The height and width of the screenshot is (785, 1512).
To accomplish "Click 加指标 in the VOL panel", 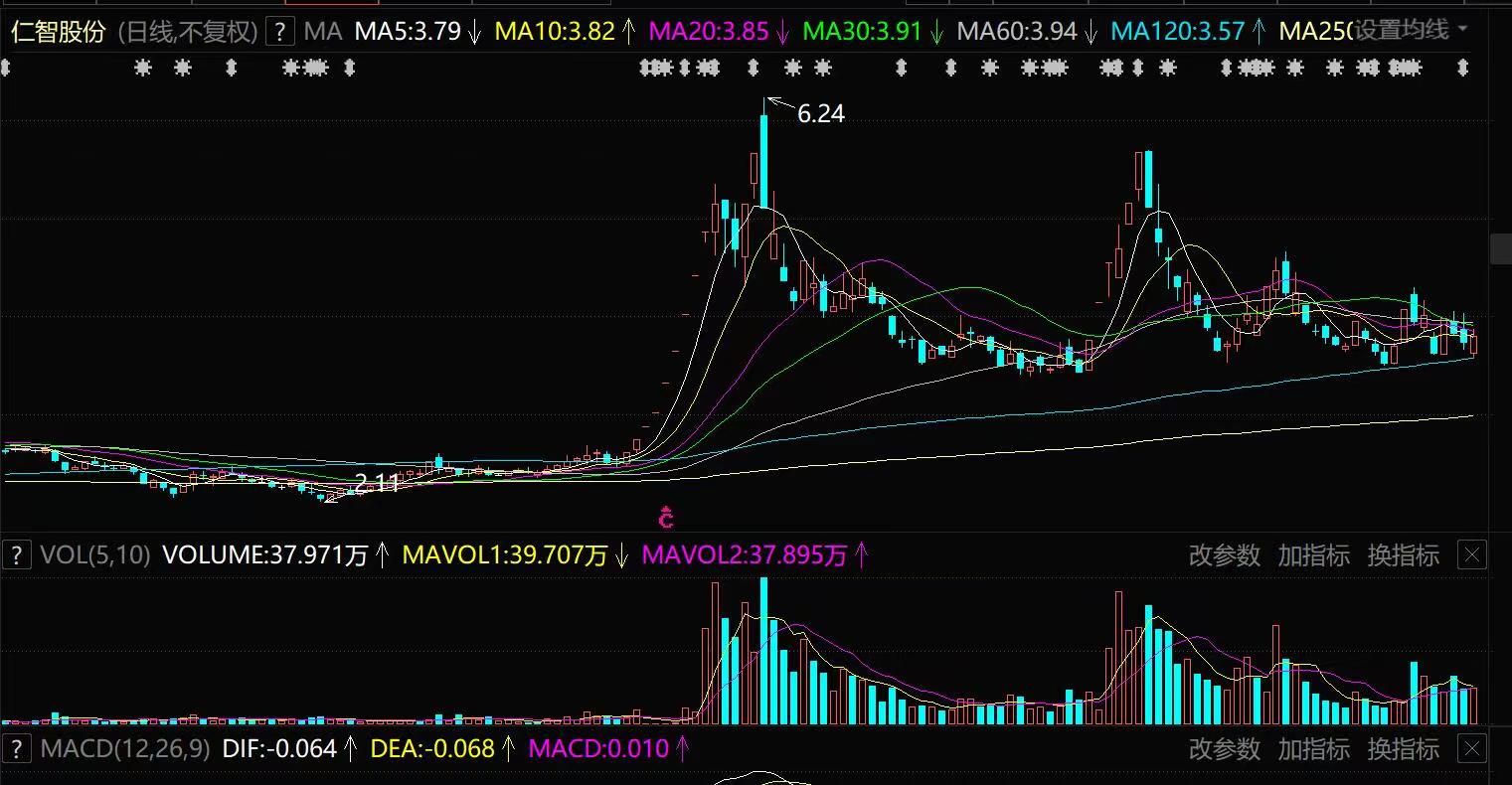I will pos(1313,554).
